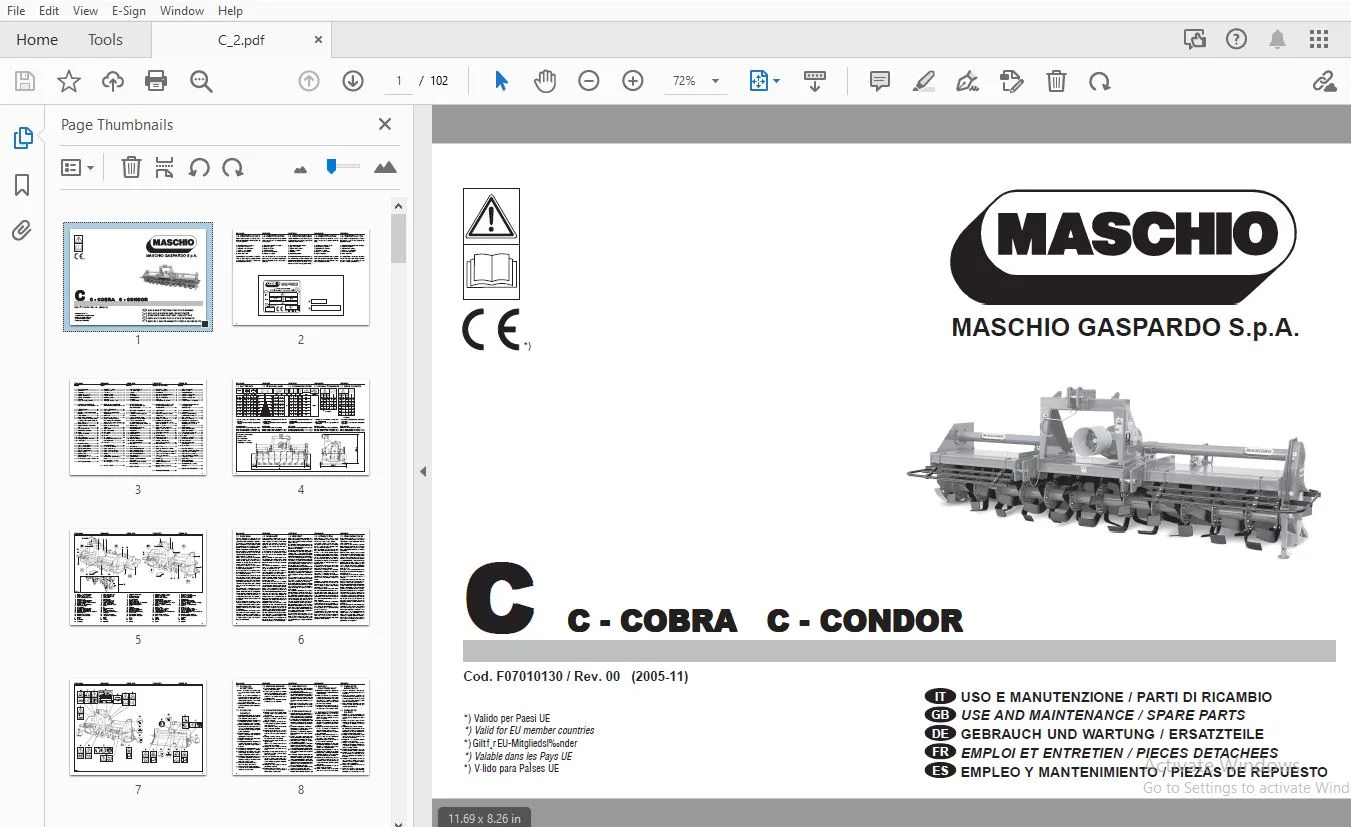Click the page number input field

pyautogui.click(x=398, y=81)
